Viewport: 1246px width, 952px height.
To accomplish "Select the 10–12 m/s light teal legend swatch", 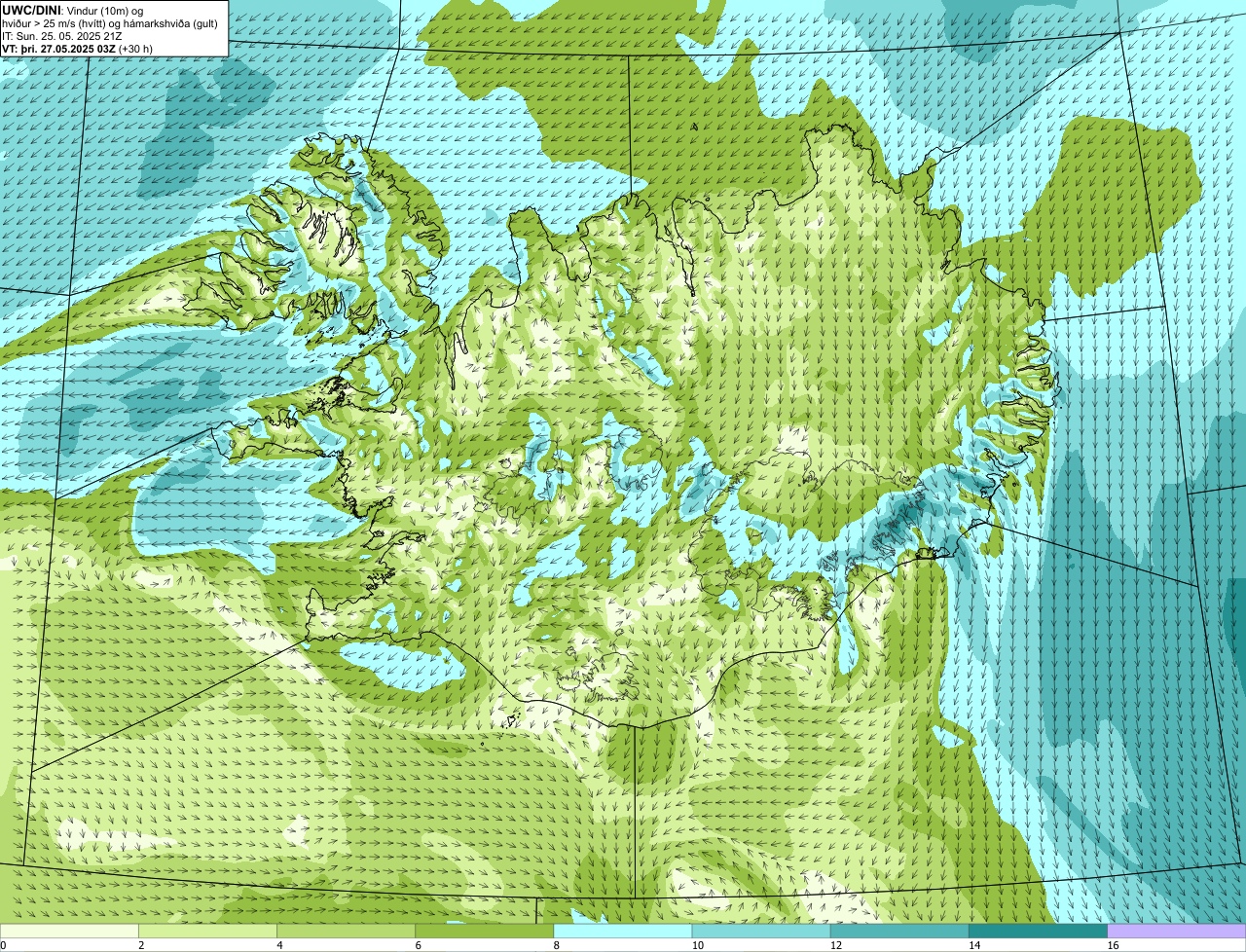I will point(761,931).
